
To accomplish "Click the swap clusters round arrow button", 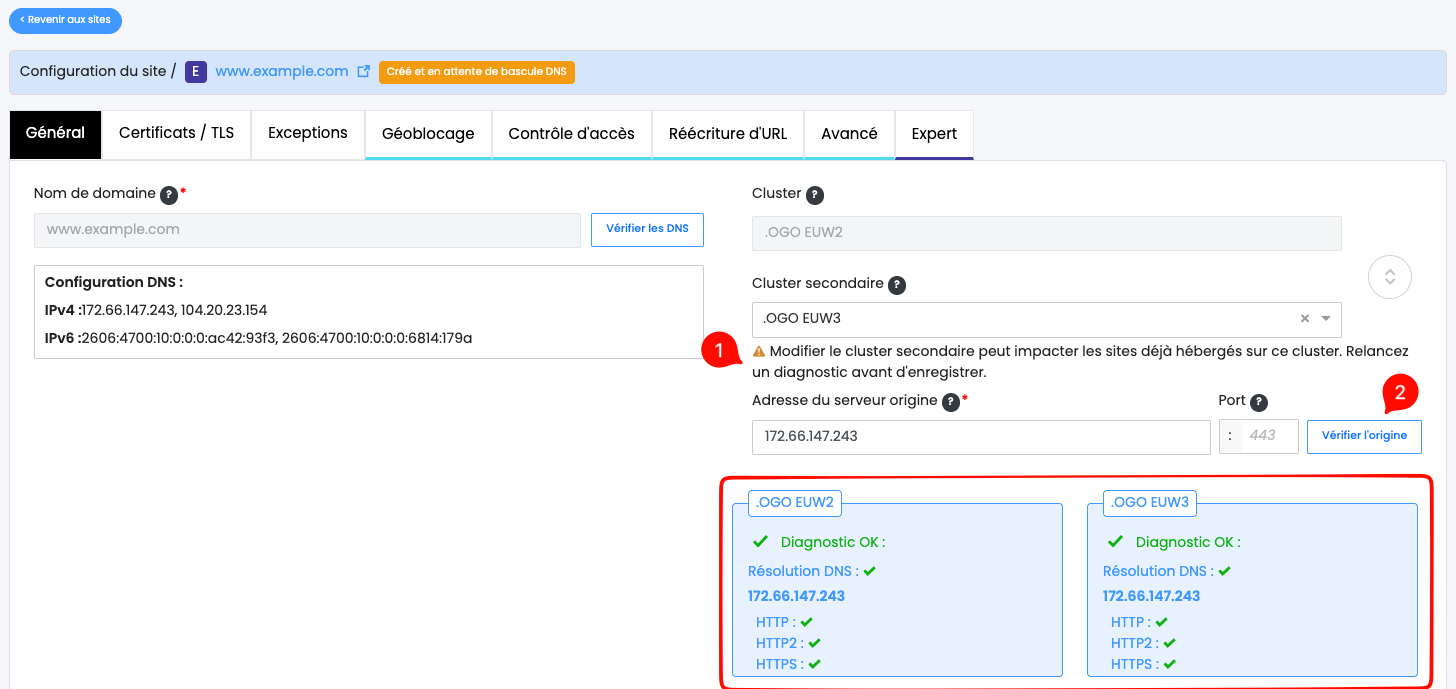I will (1389, 277).
